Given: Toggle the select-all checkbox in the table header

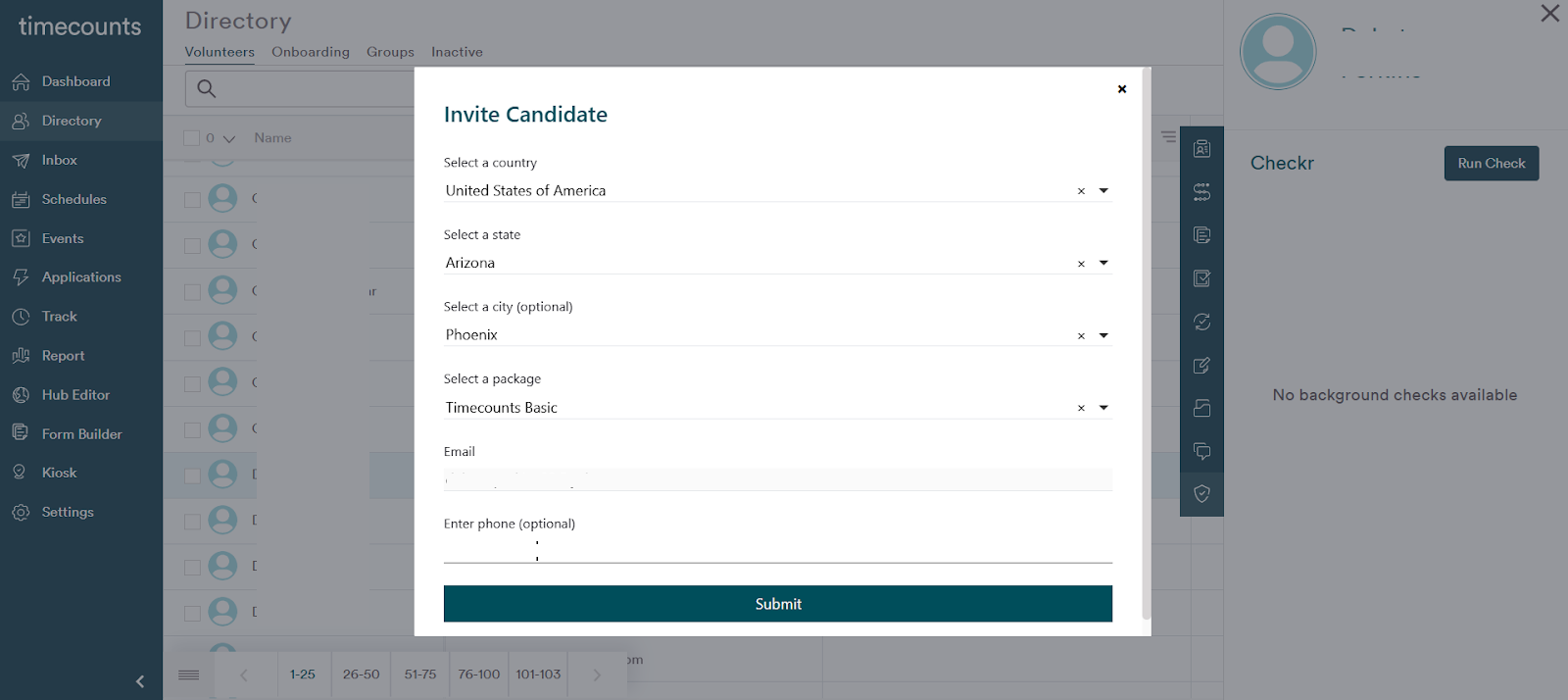Looking at the screenshot, I should pyautogui.click(x=192, y=138).
